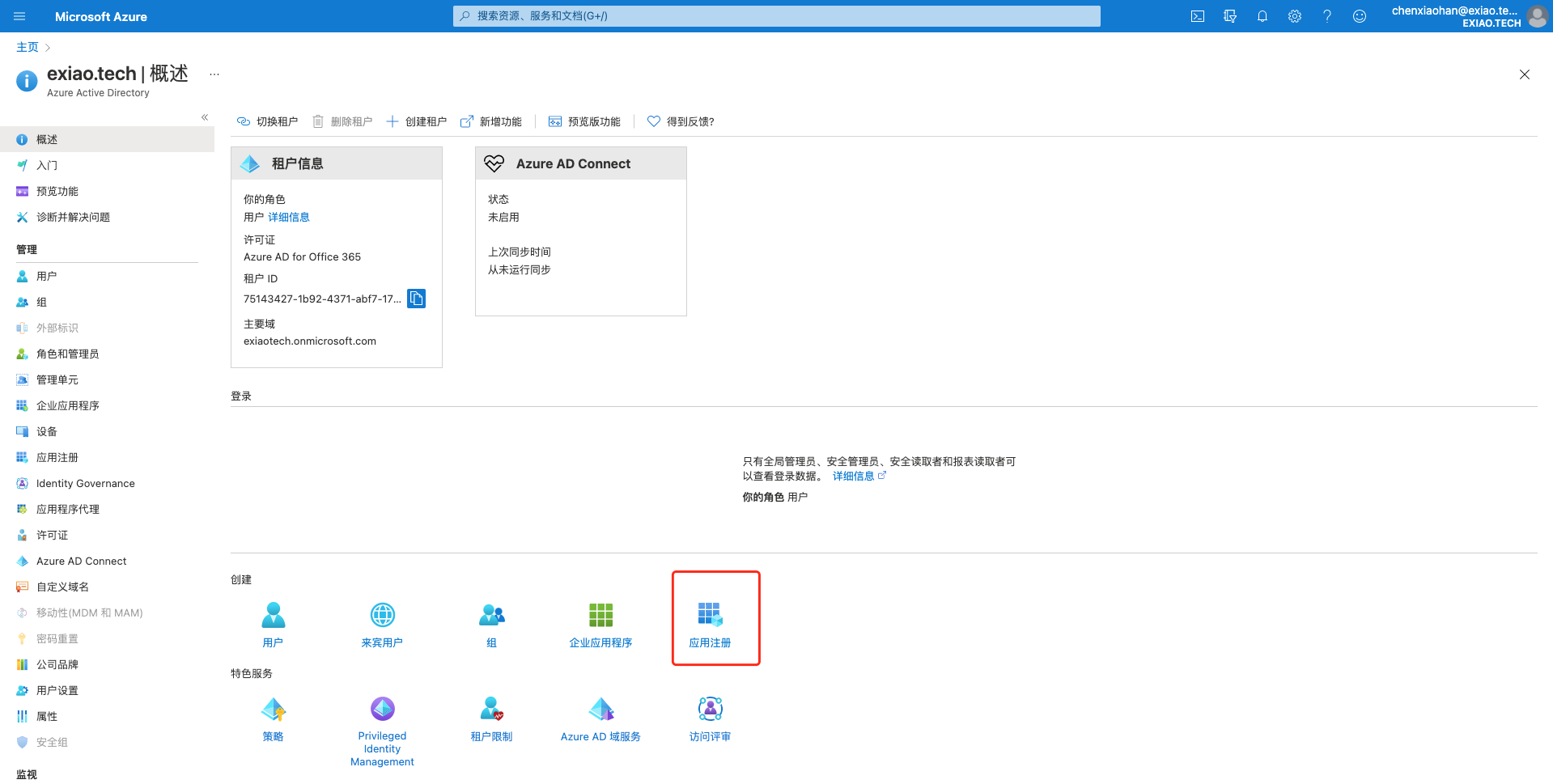Open 公司品牌 in the sidebar

click(x=107, y=664)
